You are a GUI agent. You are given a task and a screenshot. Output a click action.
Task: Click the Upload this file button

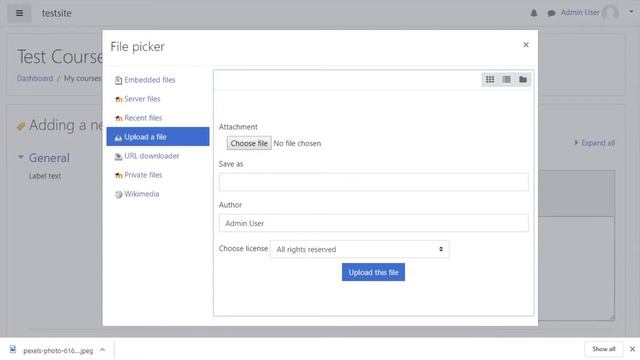pyautogui.click(x=373, y=272)
